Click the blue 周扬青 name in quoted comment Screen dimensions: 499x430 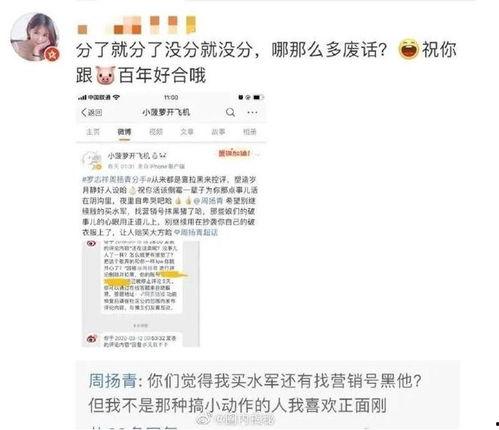click(113, 381)
